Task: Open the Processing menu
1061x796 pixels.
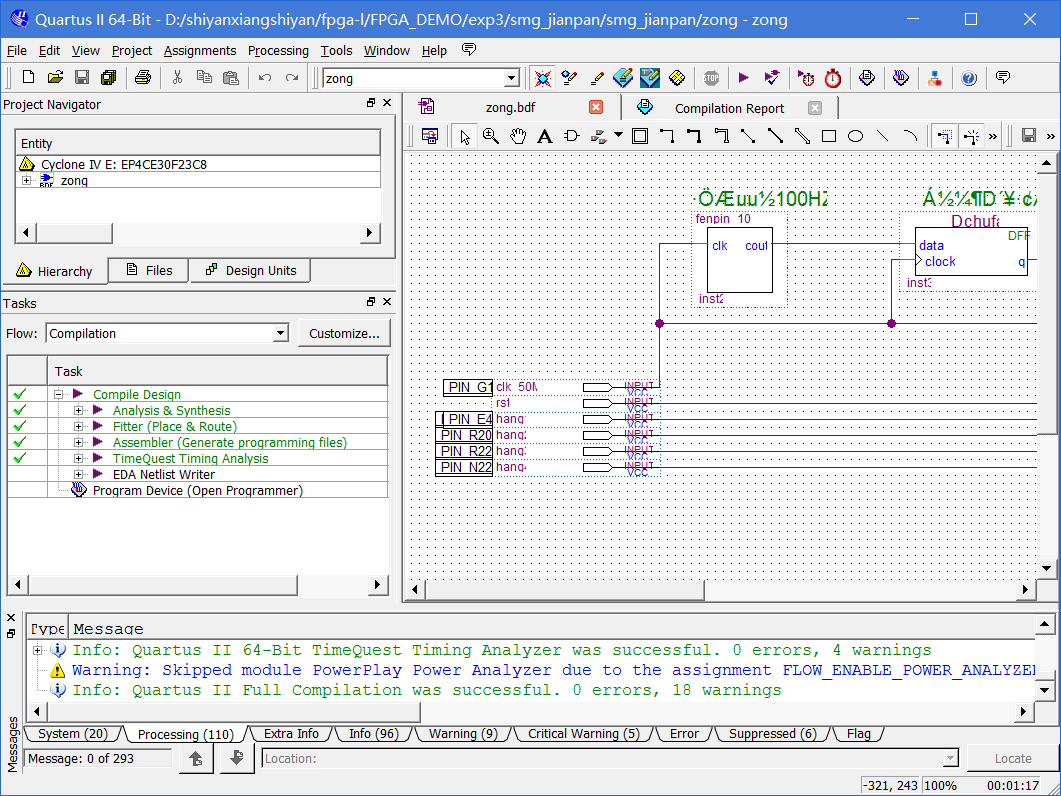Action: (278, 51)
